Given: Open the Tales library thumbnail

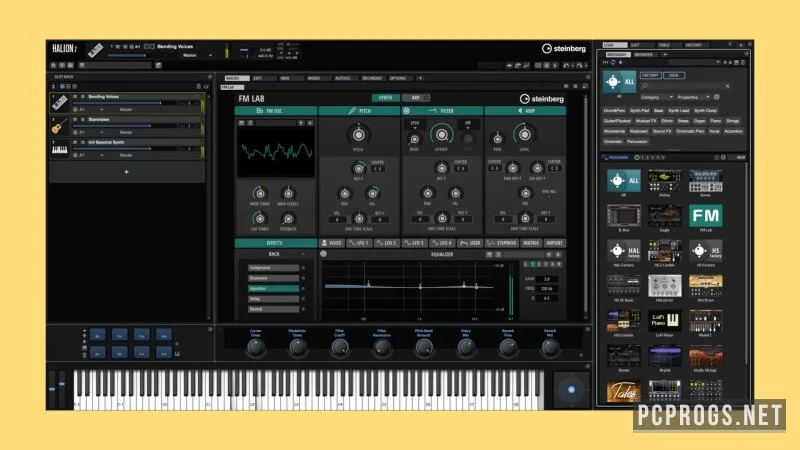Looking at the screenshot, I should [x=624, y=391].
